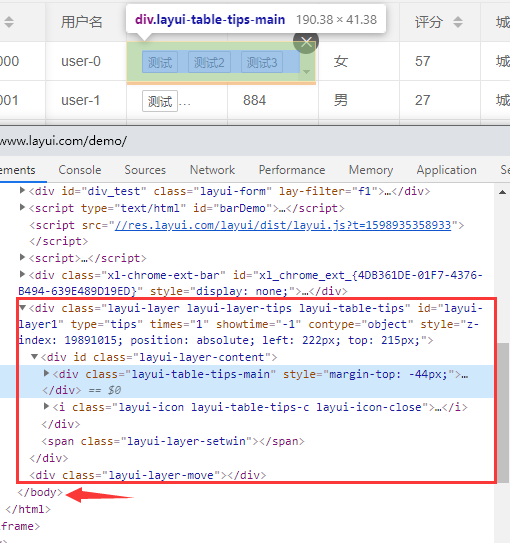Viewport: 510px width, 543px height.
Task: Expand the barDemo script node
Action: (22, 207)
